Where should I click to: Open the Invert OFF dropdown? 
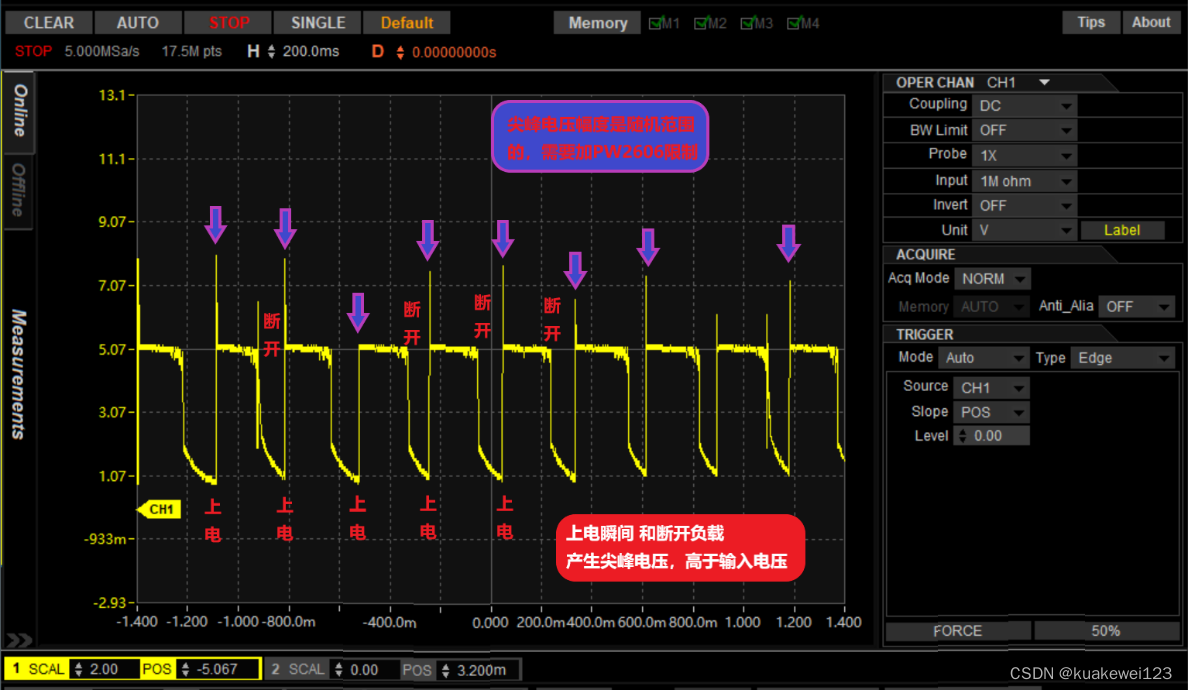tap(1024, 205)
